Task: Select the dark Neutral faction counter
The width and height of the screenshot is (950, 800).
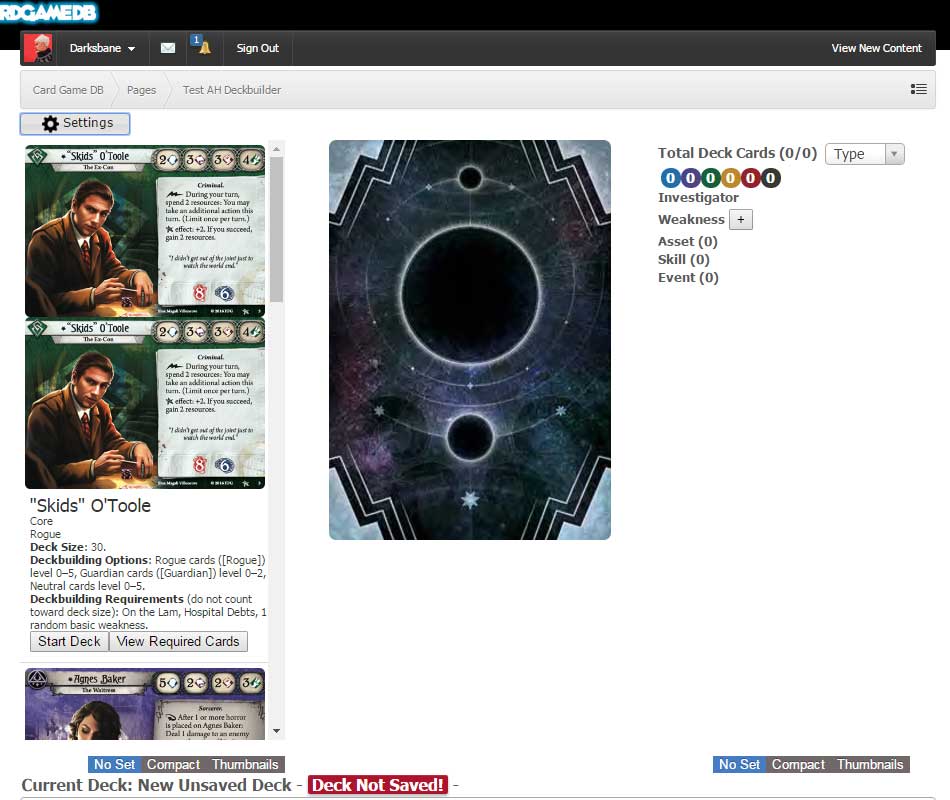Action: click(x=770, y=178)
